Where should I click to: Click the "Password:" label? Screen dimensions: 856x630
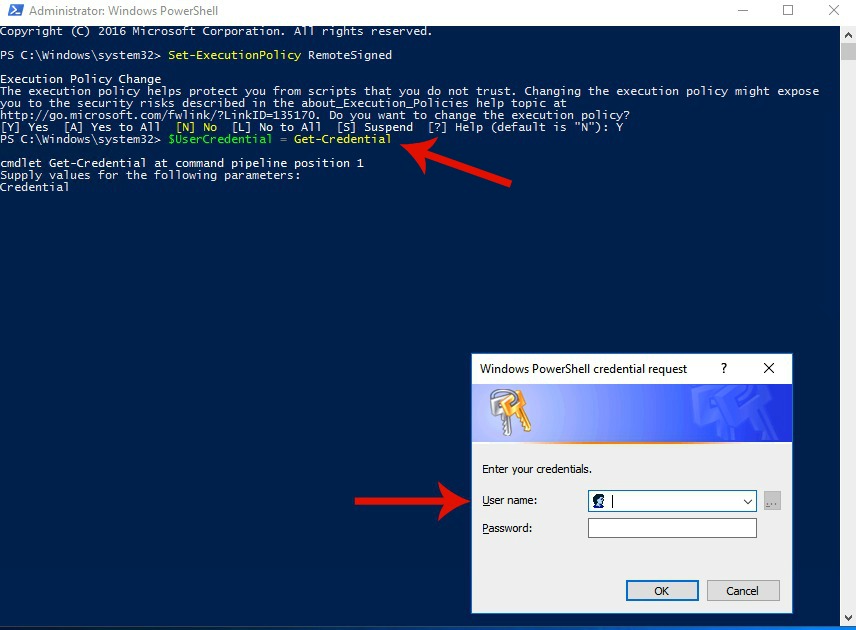click(506, 528)
